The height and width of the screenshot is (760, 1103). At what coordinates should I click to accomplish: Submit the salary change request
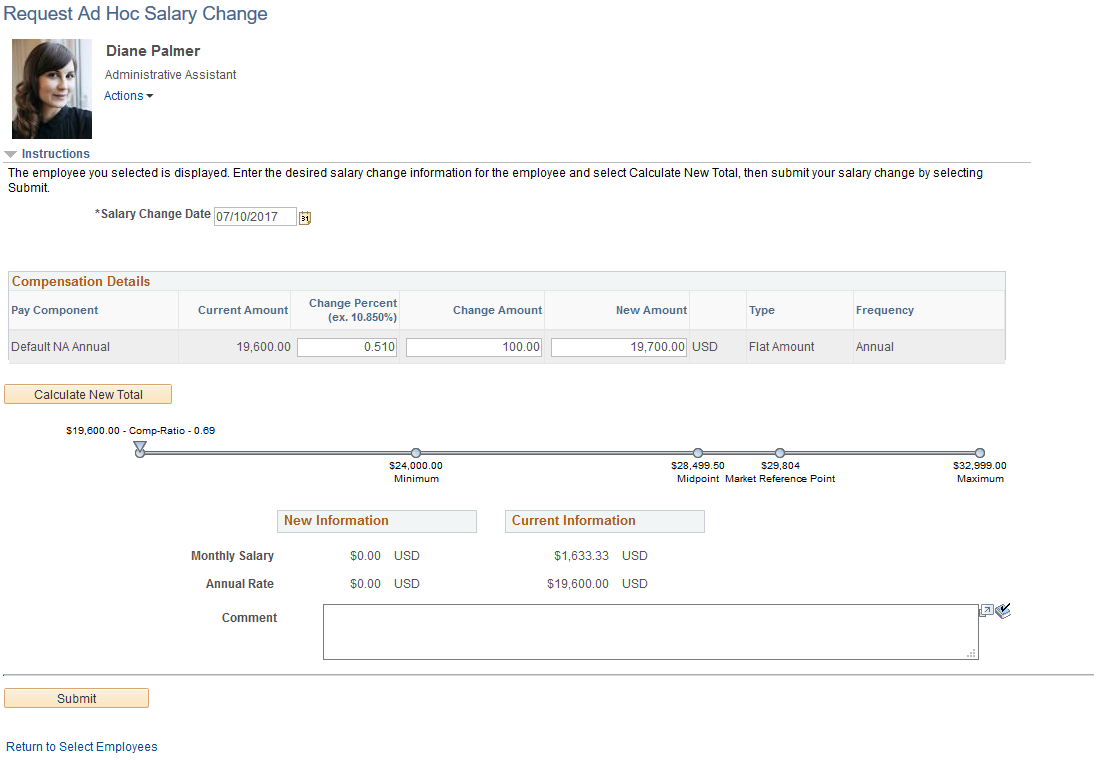(76, 698)
